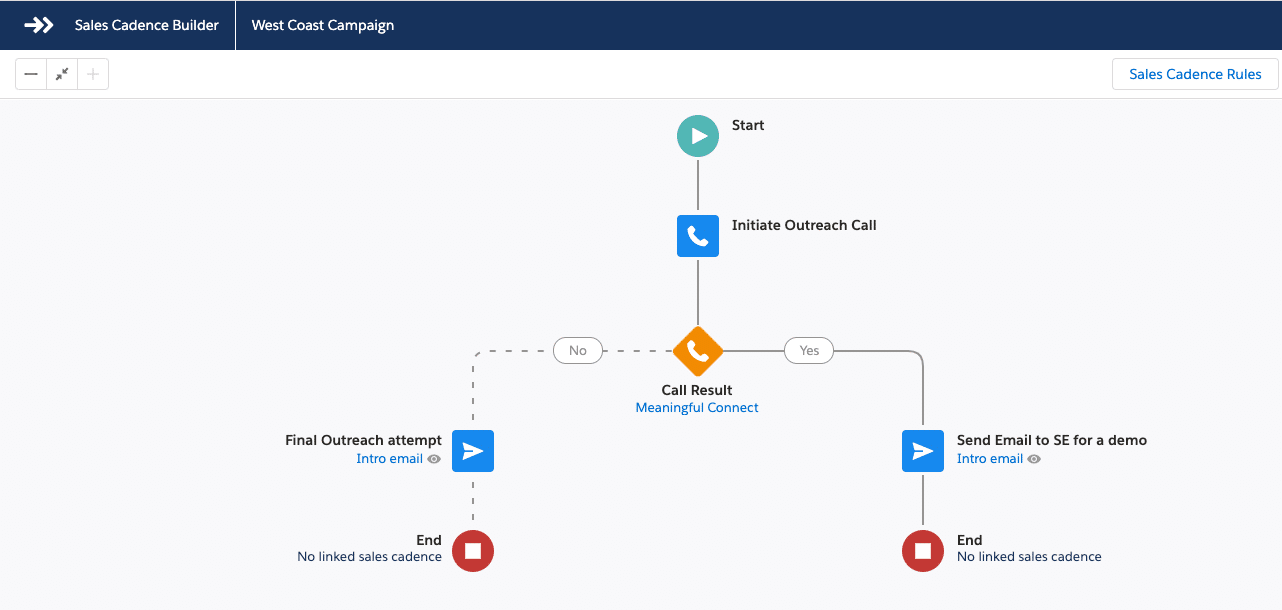
Task: Click the Sales Cadence Builder arrow logo
Action: tap(39, 25)
